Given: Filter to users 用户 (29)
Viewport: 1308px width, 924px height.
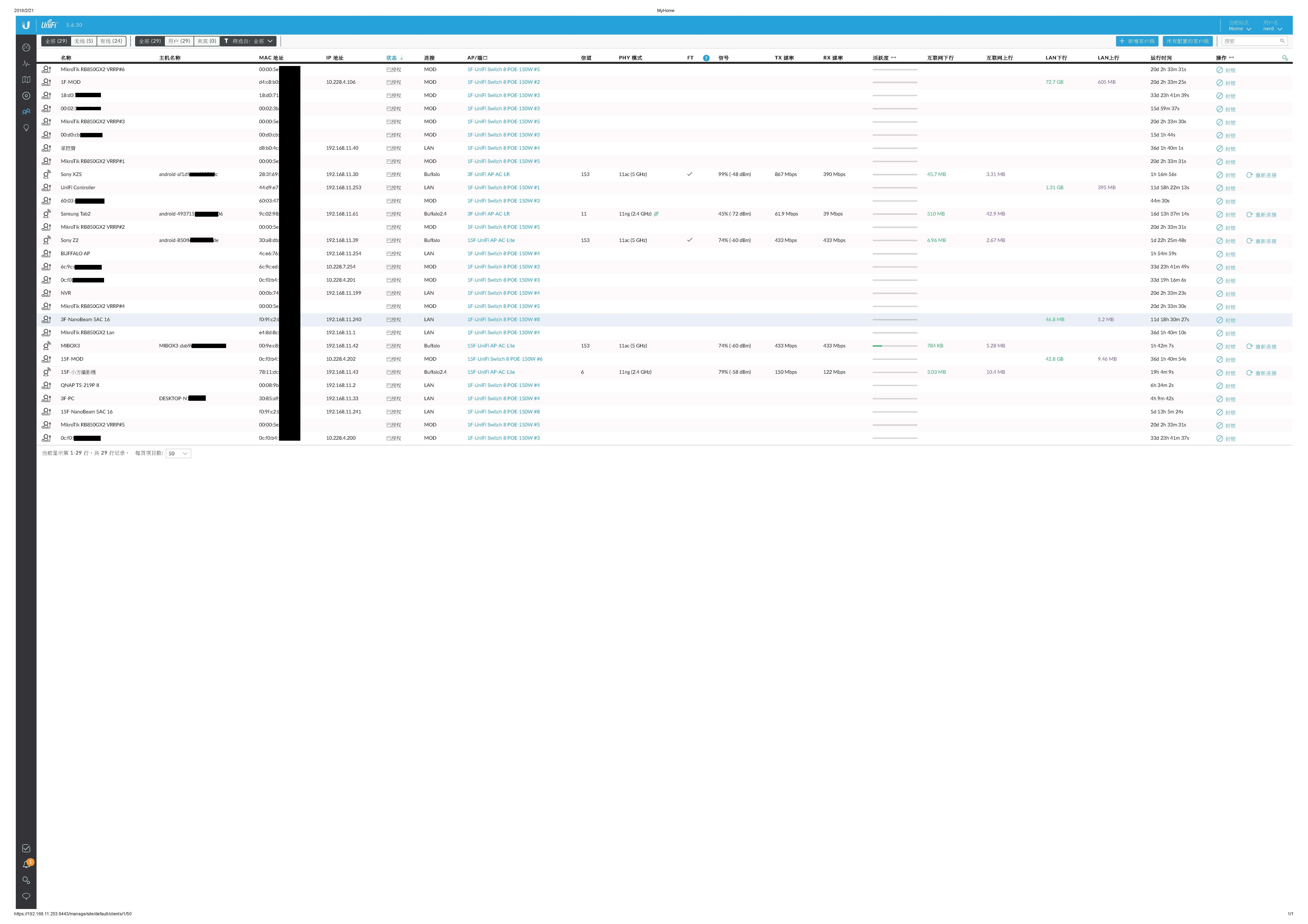Looking at the screenshot, I should (x=179, y=41).
